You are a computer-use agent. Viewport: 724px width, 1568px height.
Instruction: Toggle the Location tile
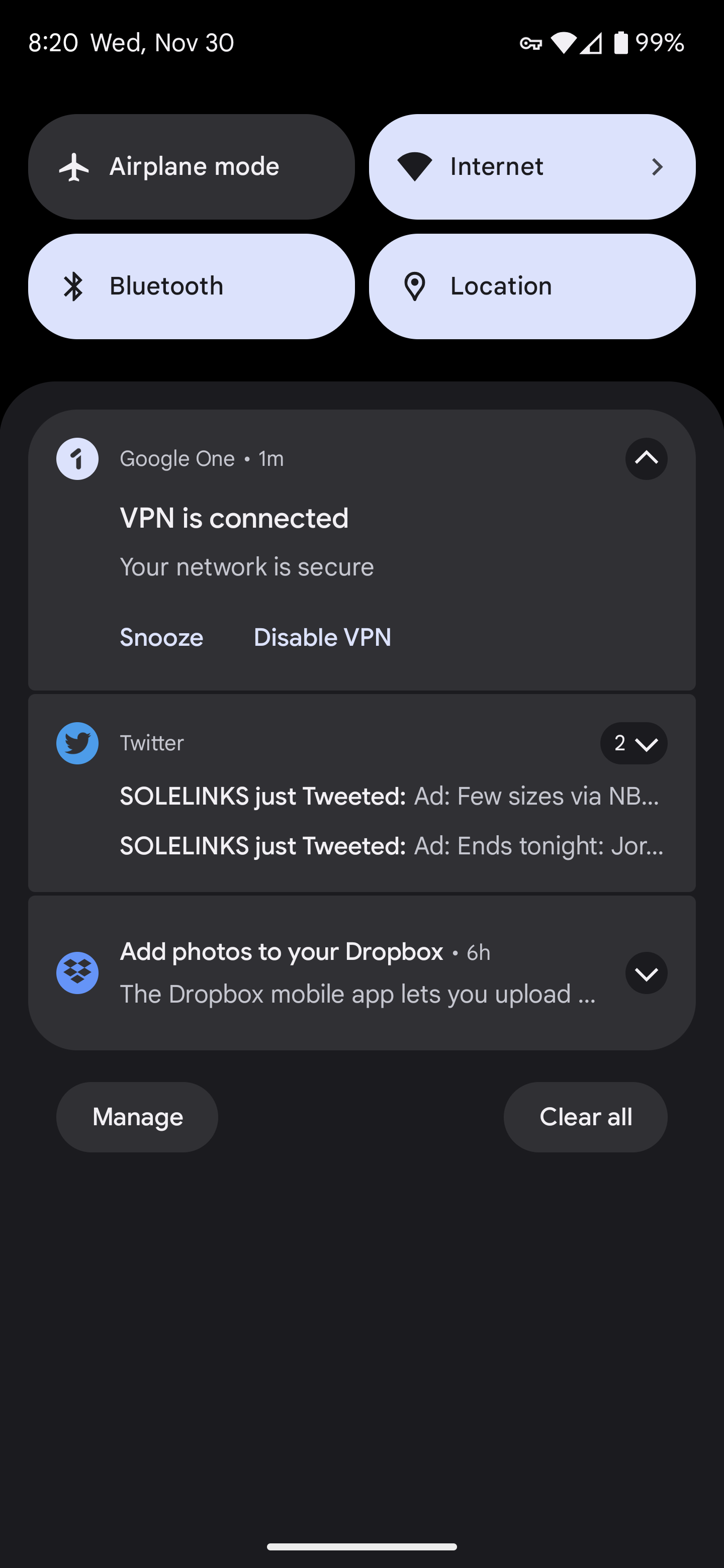pyautogui.click(x=532, y=286)
